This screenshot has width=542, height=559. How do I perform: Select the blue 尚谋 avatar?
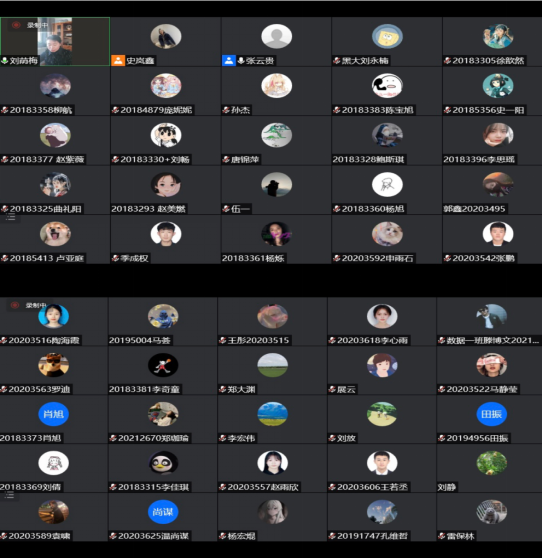click(163, 512)
